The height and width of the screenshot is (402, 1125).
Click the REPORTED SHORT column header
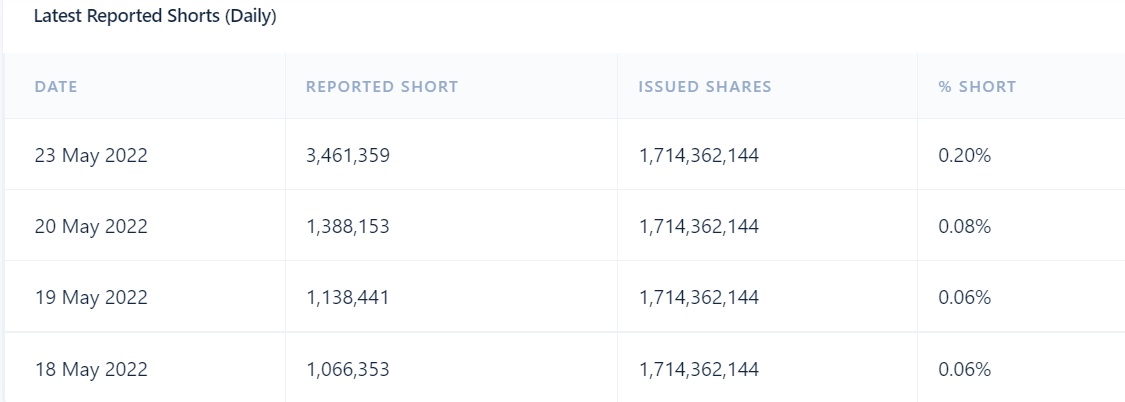pos(382,87)
